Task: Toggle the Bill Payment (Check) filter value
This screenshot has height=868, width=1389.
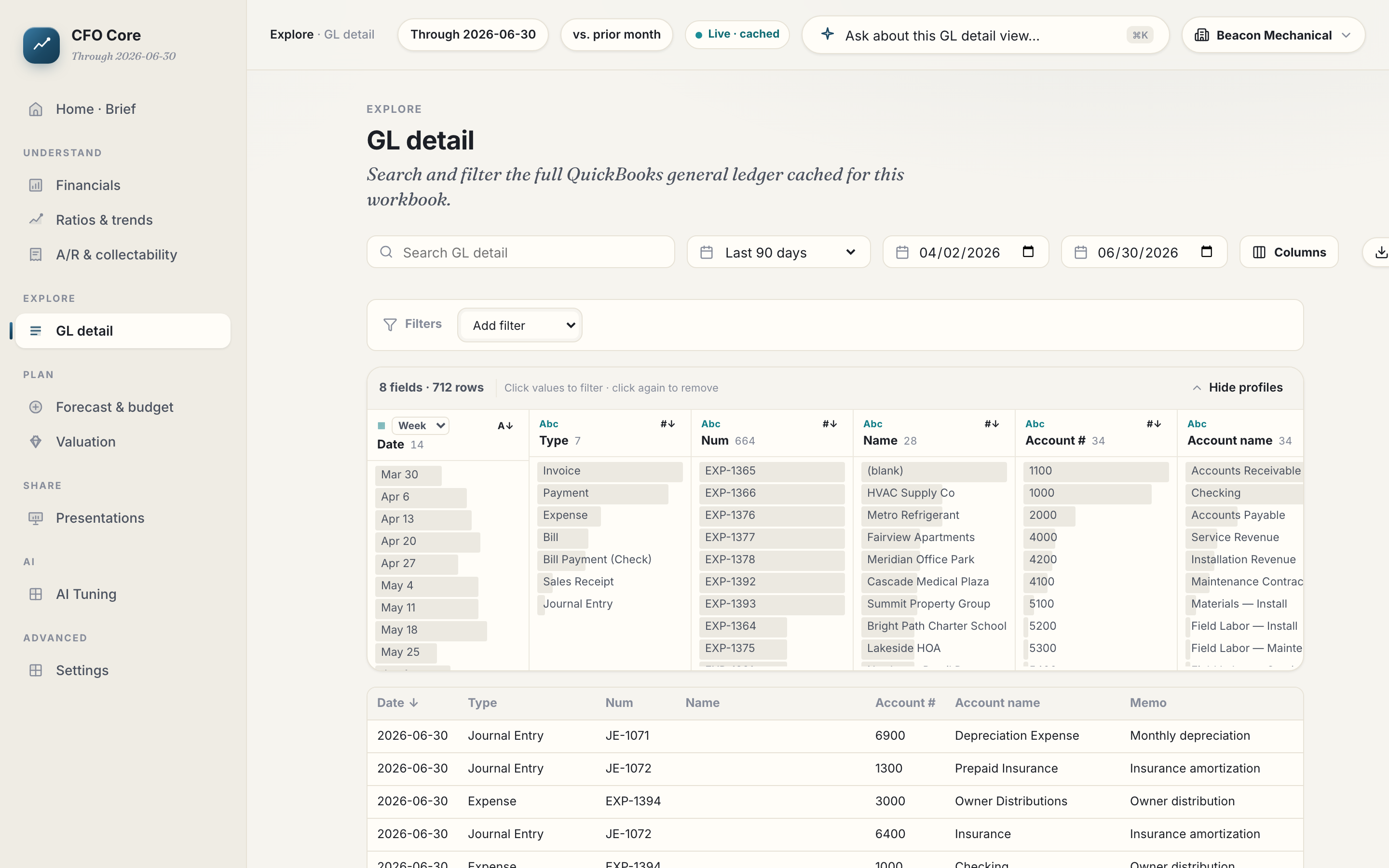Action: click(610, 560)
